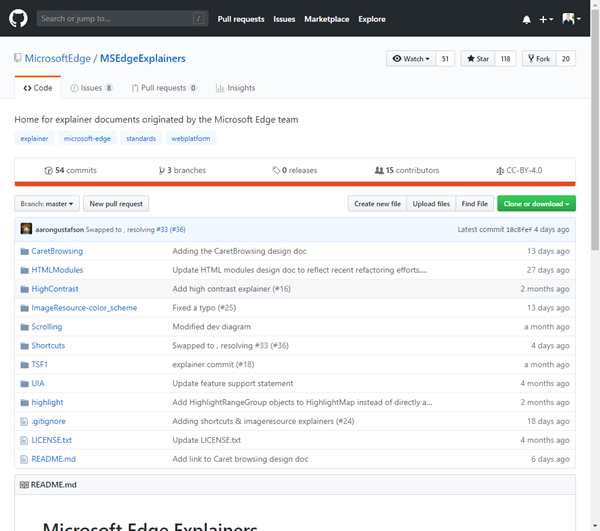This screenshot has width=600, height=531.
Task: Open the notifications bell
Action: point(527,19)
